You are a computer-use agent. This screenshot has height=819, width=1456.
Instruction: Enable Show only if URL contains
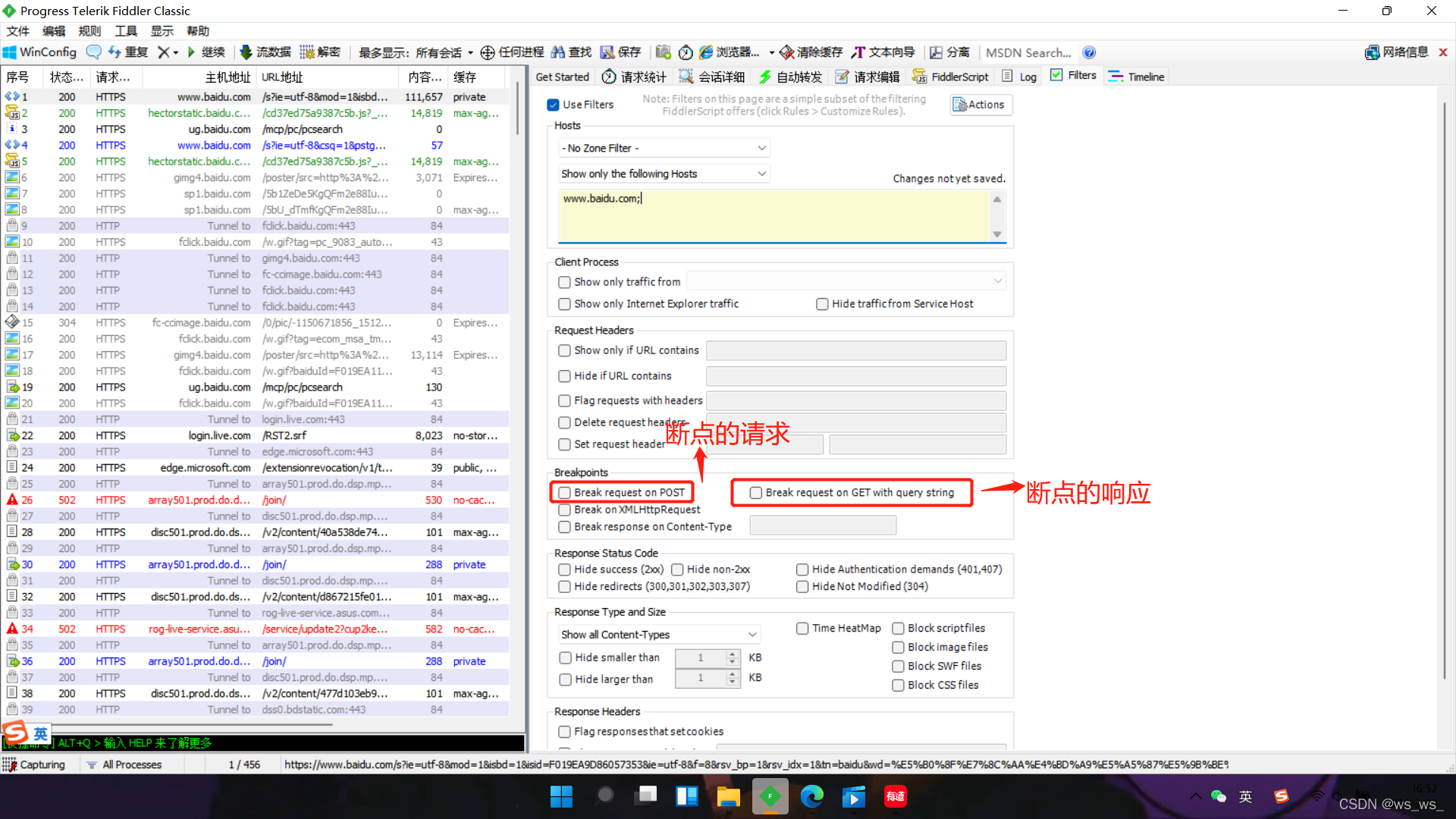pyautogui.click(x=564, y=350)
